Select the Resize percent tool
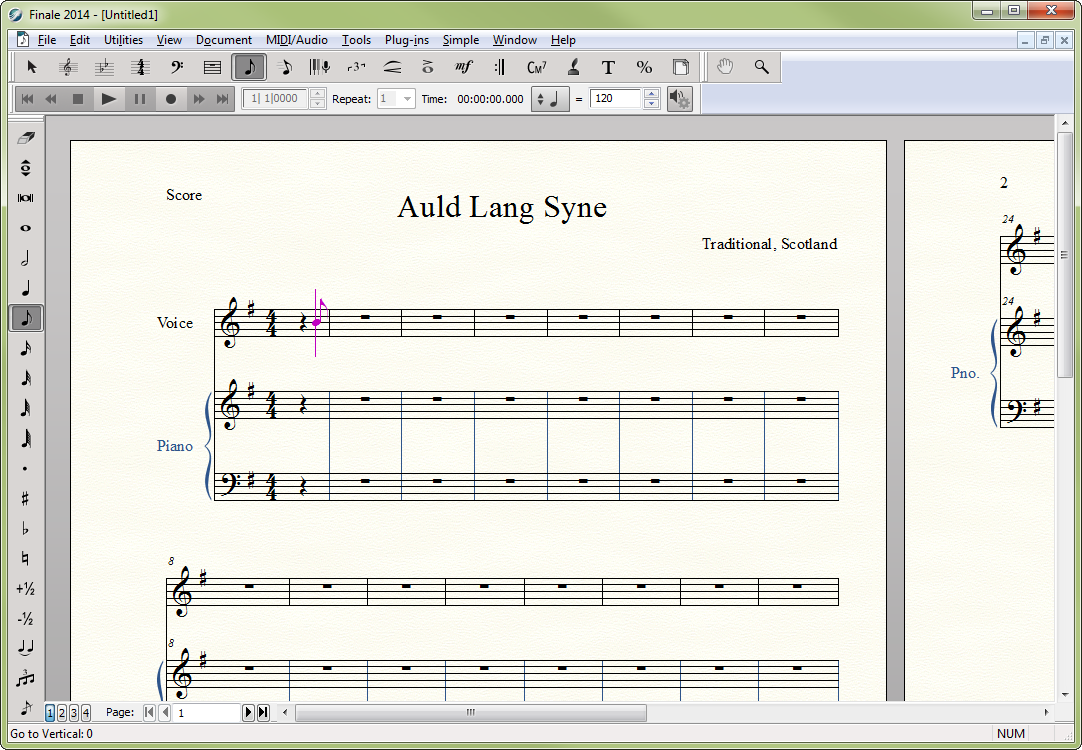The width and height of the screenshot is (1082, 750). [644, 67]
